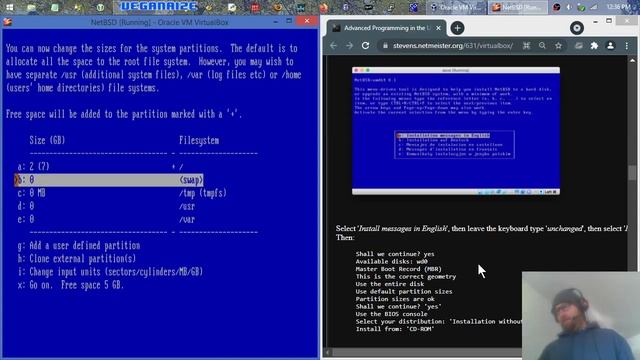Open the Windows Start button
Image resolution: width=640 pixels, height=360 pixels.
9,7
